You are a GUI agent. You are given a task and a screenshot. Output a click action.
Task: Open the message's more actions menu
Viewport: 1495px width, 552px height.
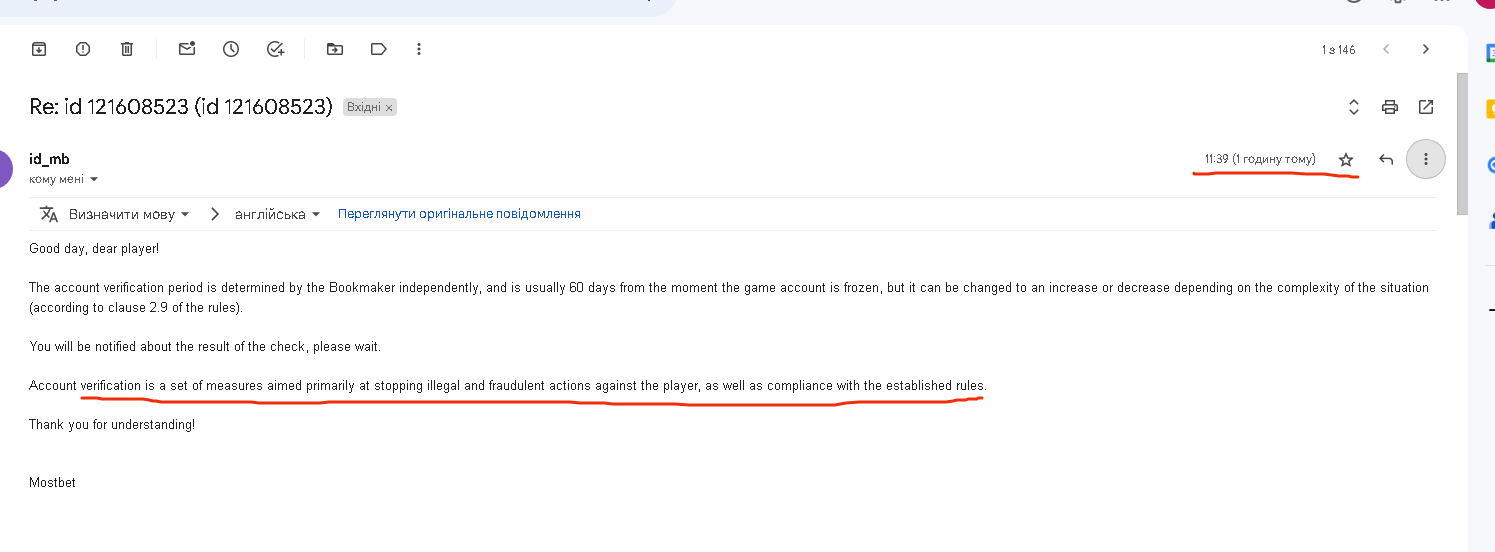point(1426,159)
